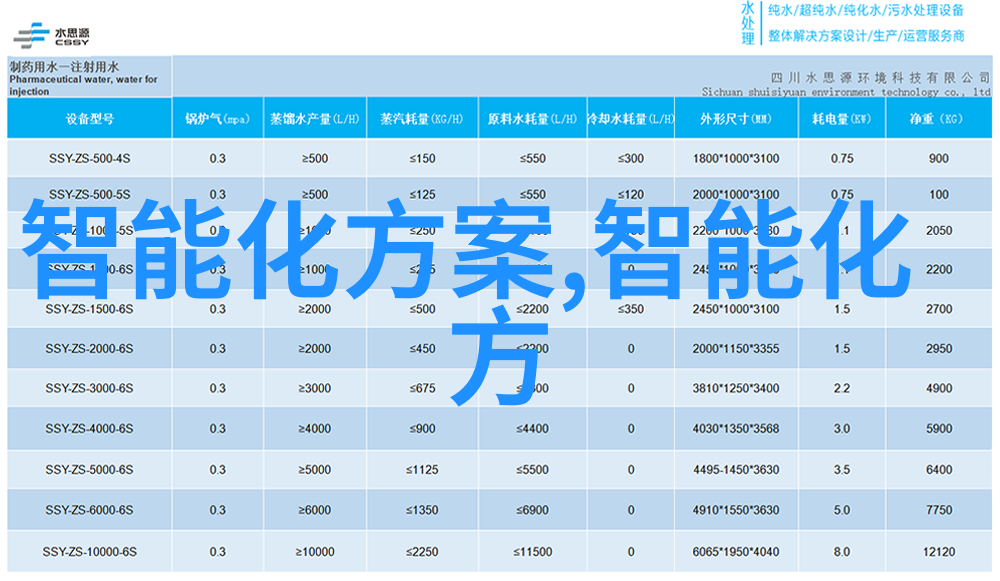The image size is (1000, 581).
Task: Select the 锅炉气(mpa) column header
Action: [x=217, y=119]
